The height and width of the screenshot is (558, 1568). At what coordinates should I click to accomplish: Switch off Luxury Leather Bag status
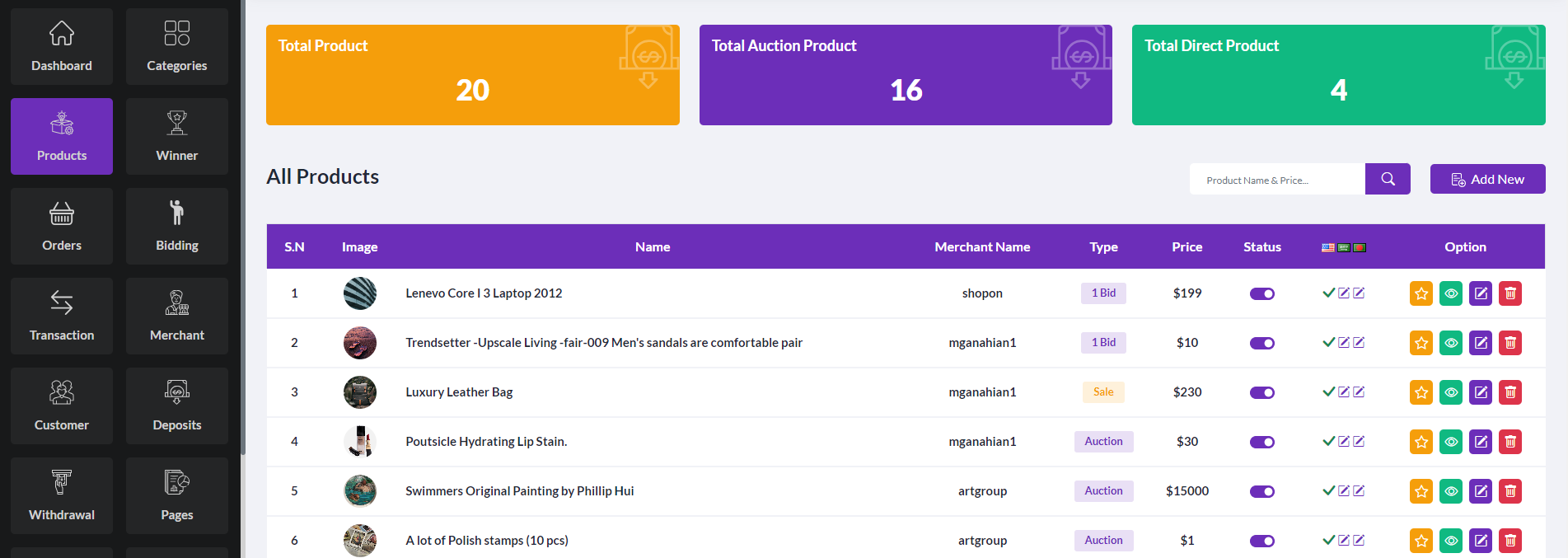point(1262,392)
